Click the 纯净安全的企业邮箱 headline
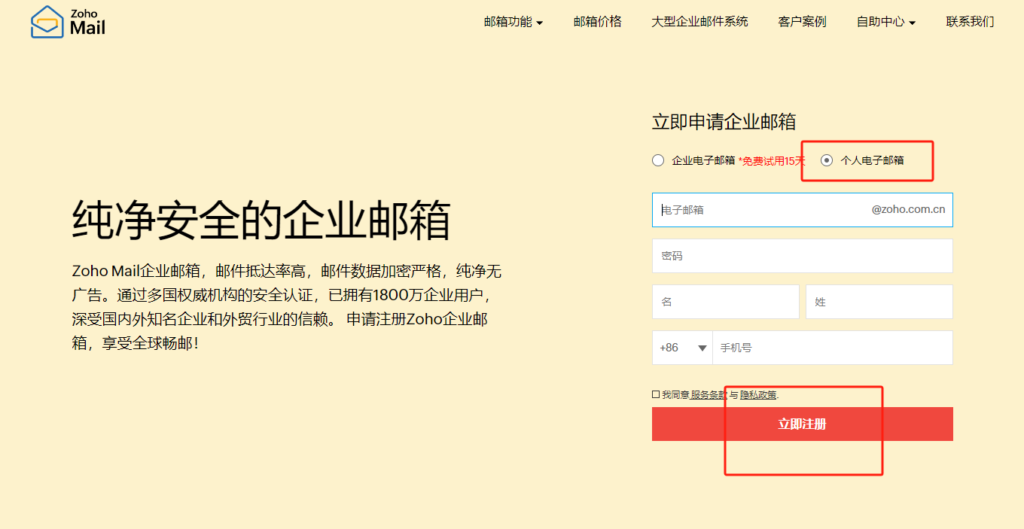 (261, 221)
